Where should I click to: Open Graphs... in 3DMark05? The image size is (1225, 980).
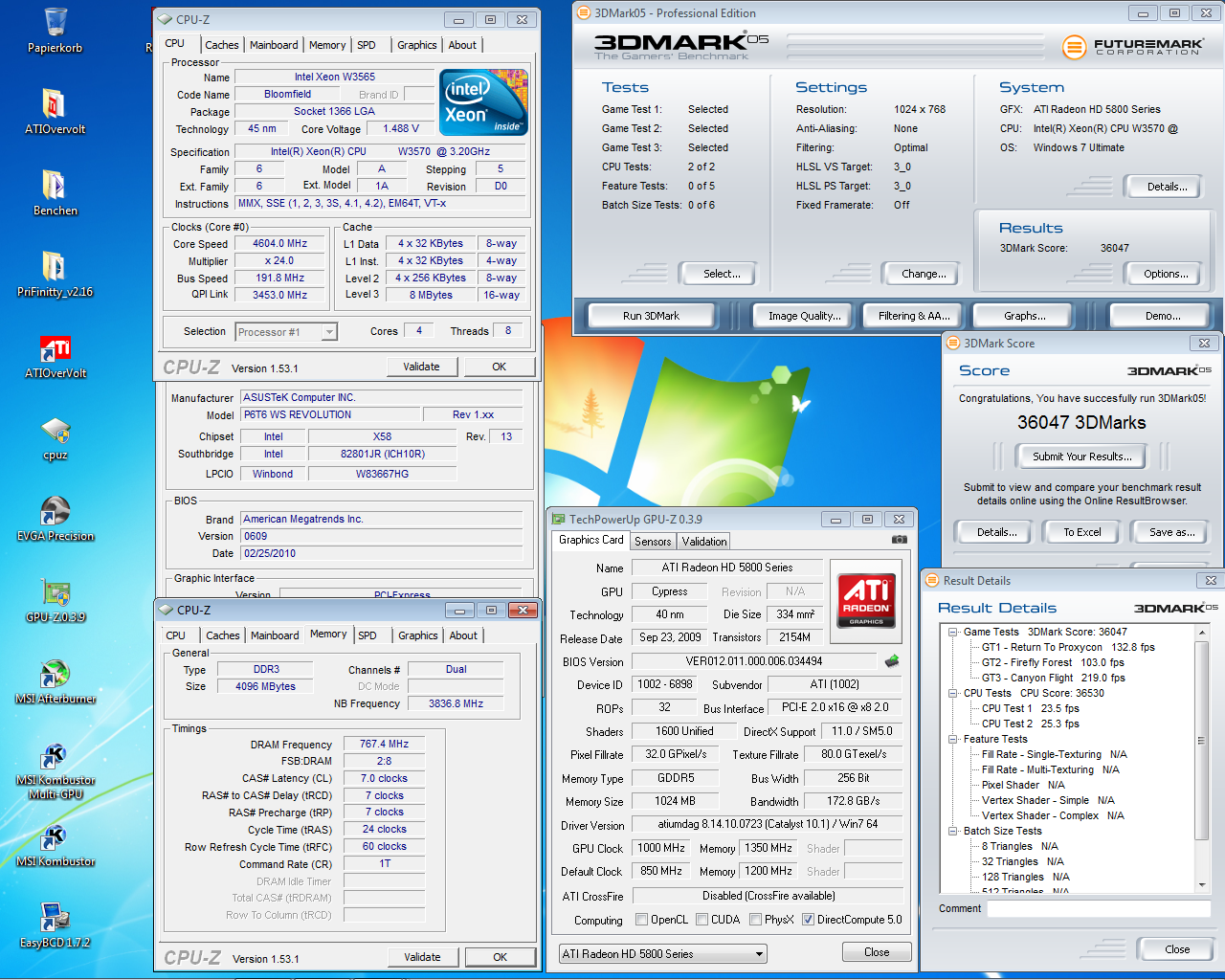pyautogui.click(x=1025, y=316)
